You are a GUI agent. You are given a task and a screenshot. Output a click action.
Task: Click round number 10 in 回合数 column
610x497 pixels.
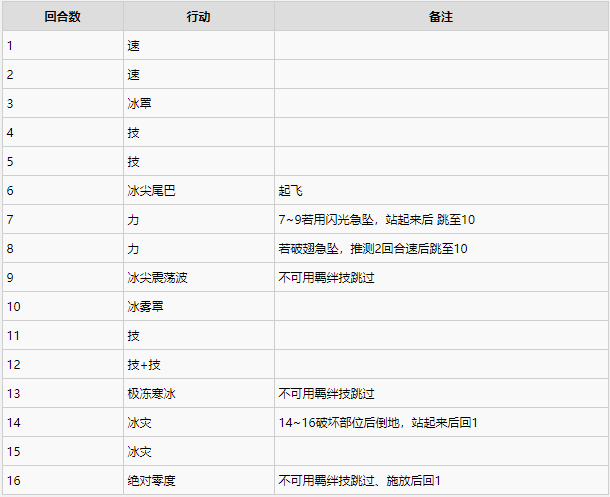click(13, 307)
